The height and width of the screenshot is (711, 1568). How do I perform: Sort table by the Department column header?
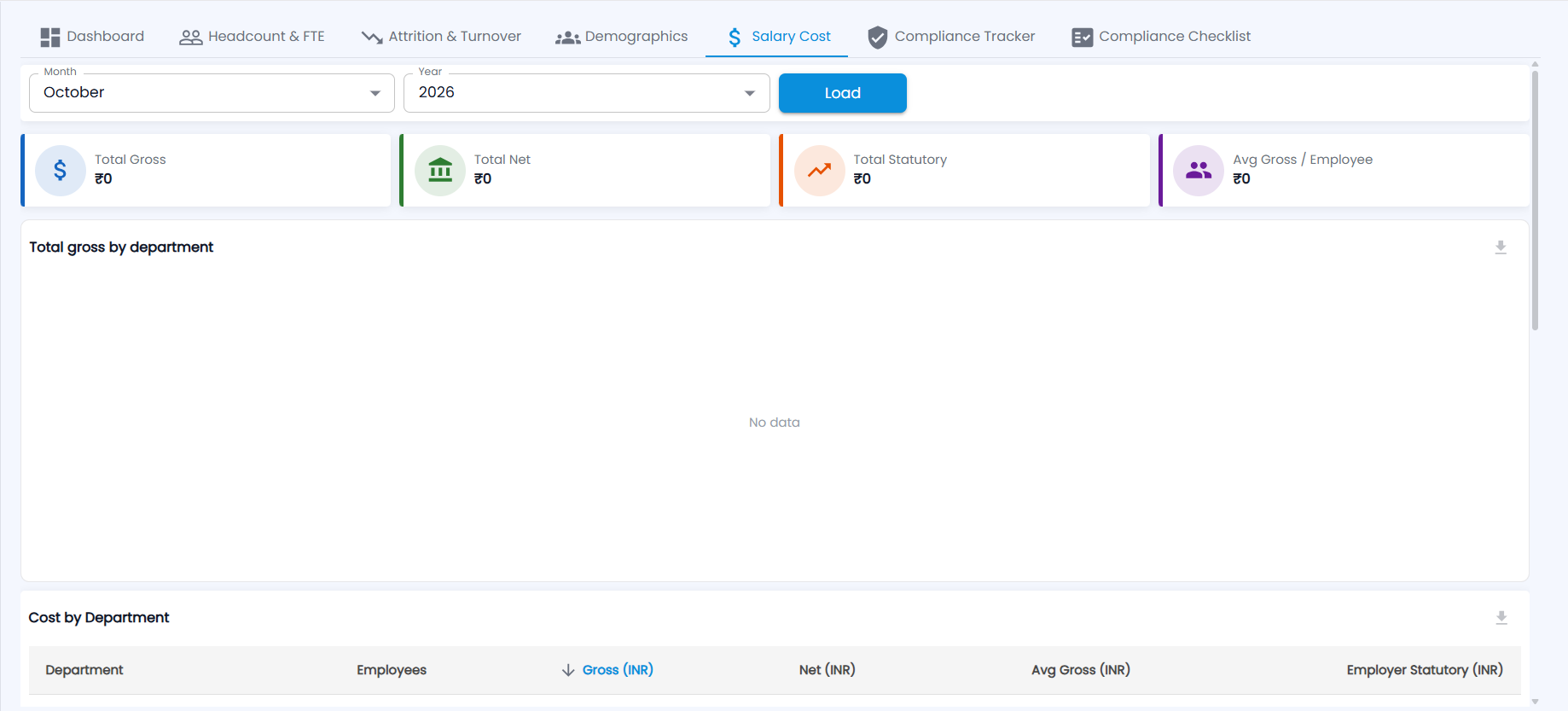[x=84, y=670]
